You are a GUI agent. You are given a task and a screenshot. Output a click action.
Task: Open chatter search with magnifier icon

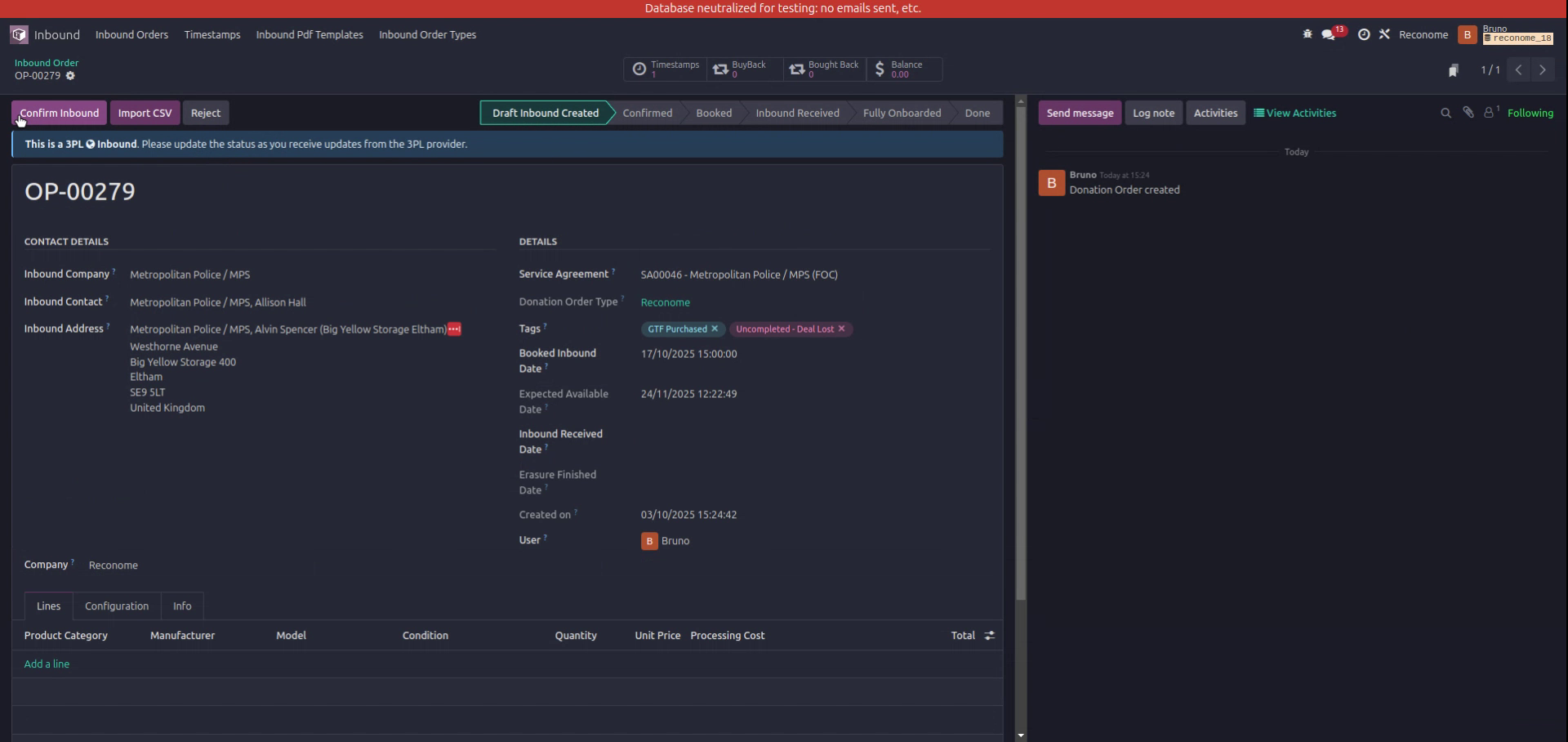click(x=1445, y=112)
